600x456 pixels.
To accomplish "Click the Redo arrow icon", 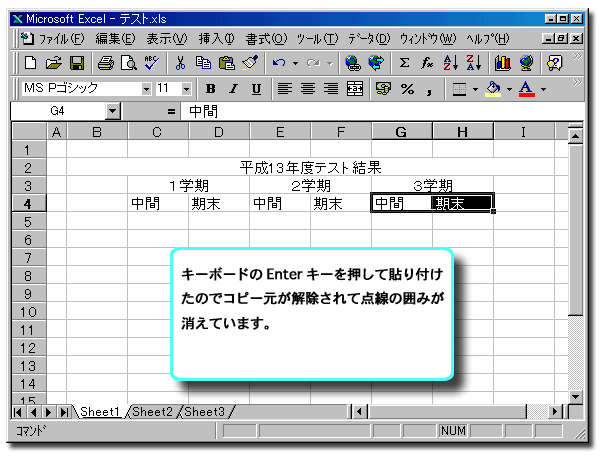I will point(313,63).
